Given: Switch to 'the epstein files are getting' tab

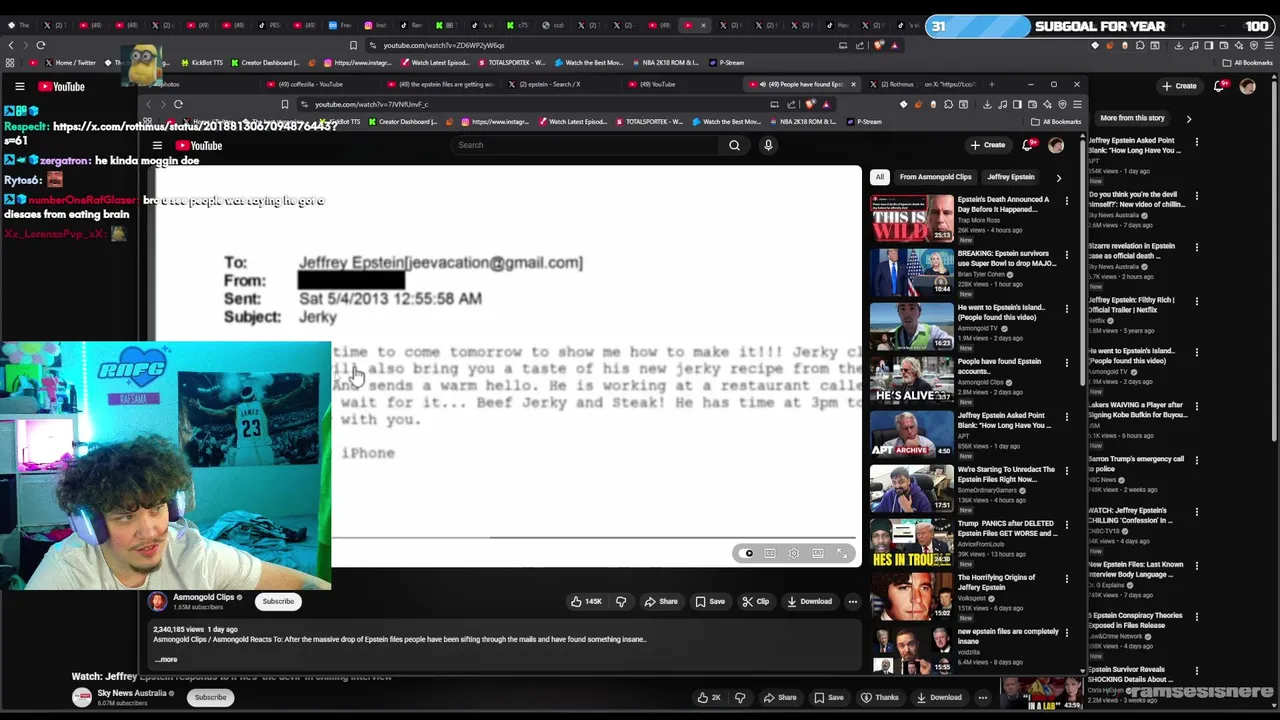Looking at the screenshot, I should coord(440,84).
